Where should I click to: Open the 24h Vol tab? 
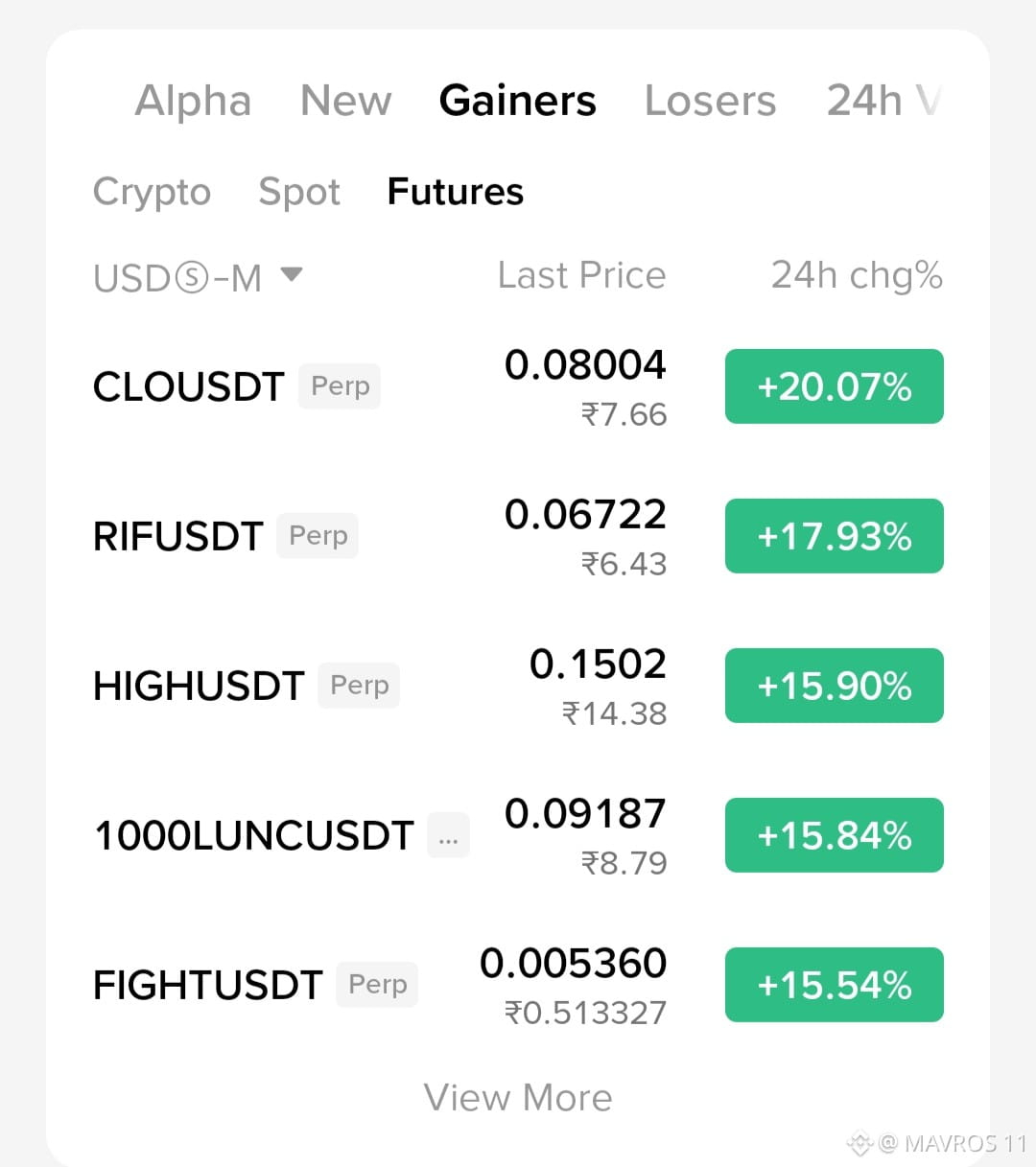point(883,101)
